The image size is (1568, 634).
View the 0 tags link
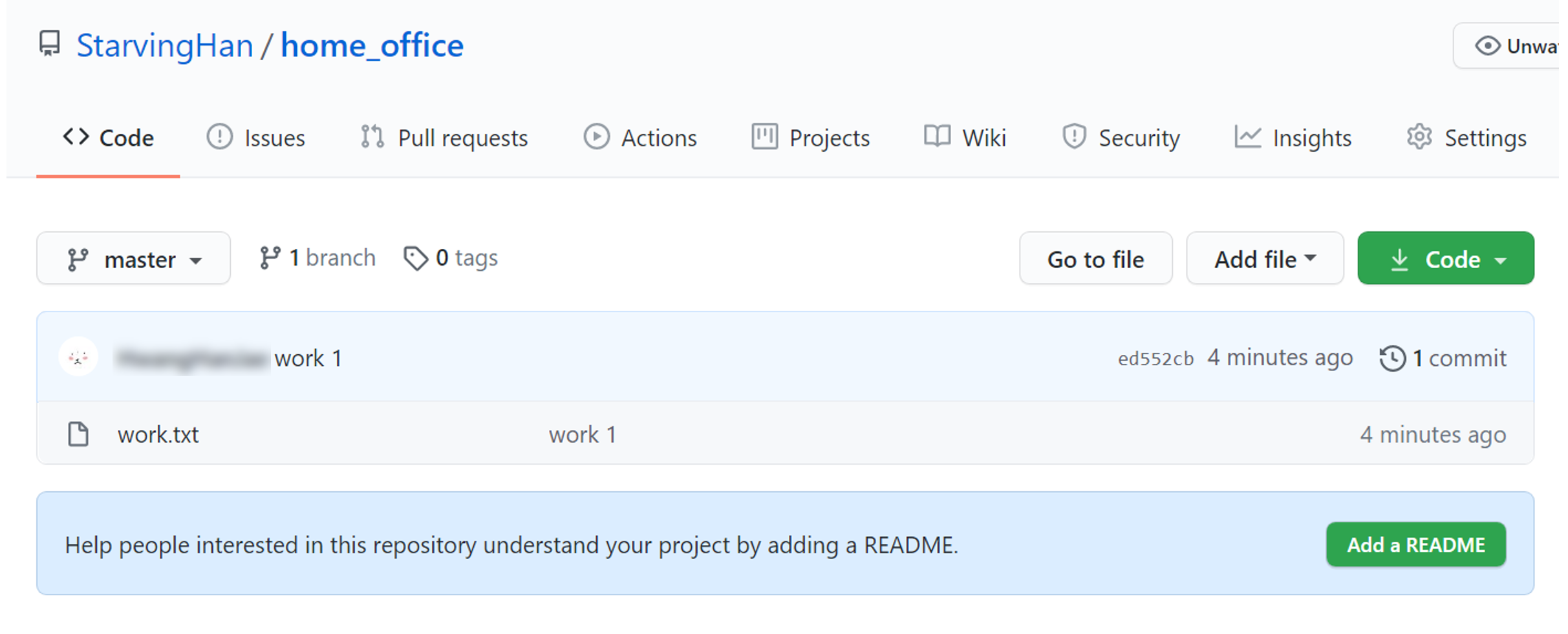pyautogui.click(x=451, y=258)
